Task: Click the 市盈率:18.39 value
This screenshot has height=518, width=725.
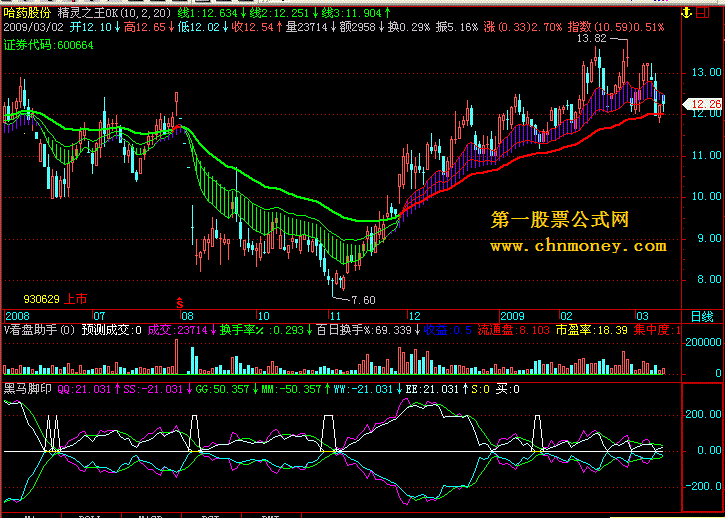Action: pos(591,330)
